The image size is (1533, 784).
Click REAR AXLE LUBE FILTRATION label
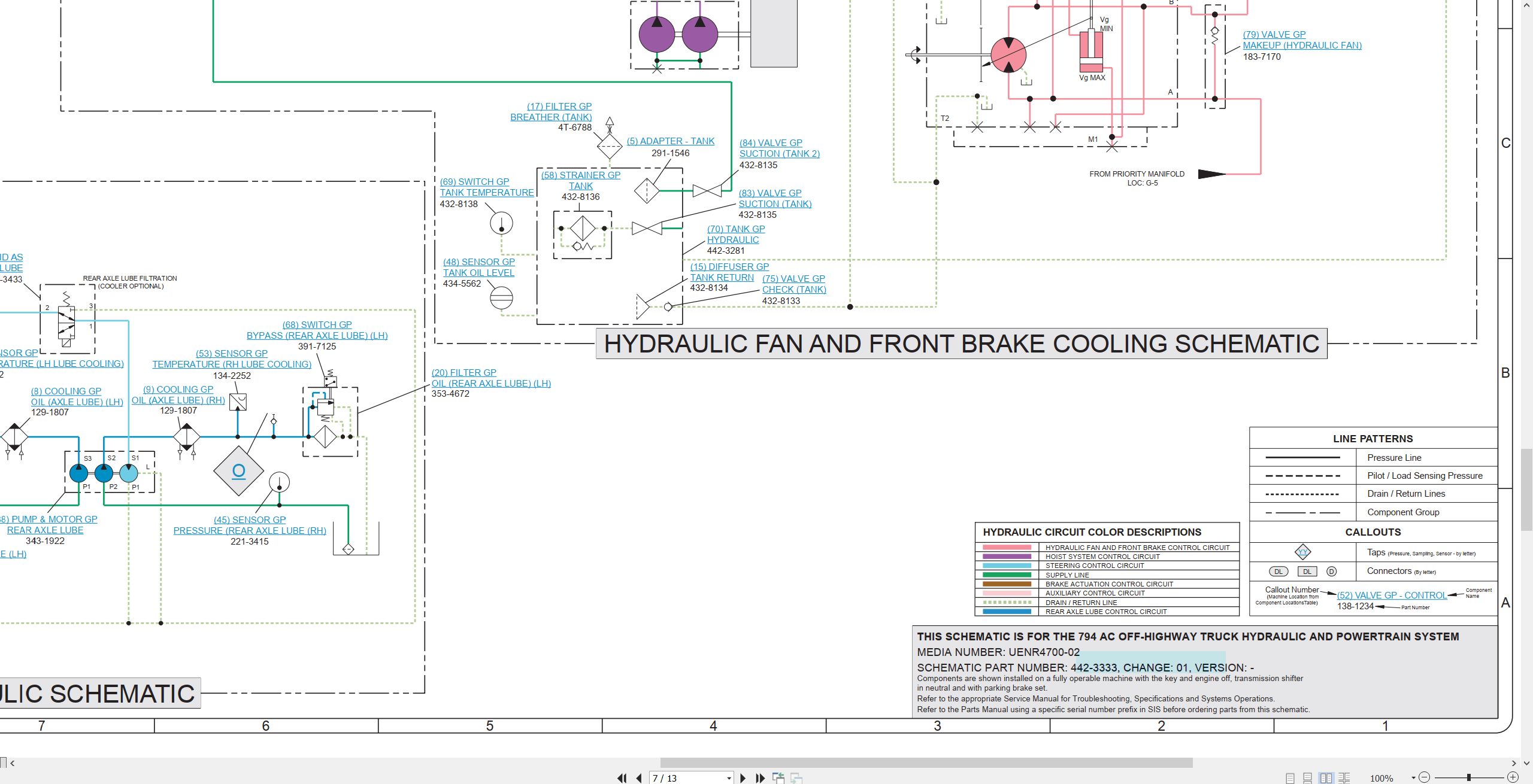point(130,278)
